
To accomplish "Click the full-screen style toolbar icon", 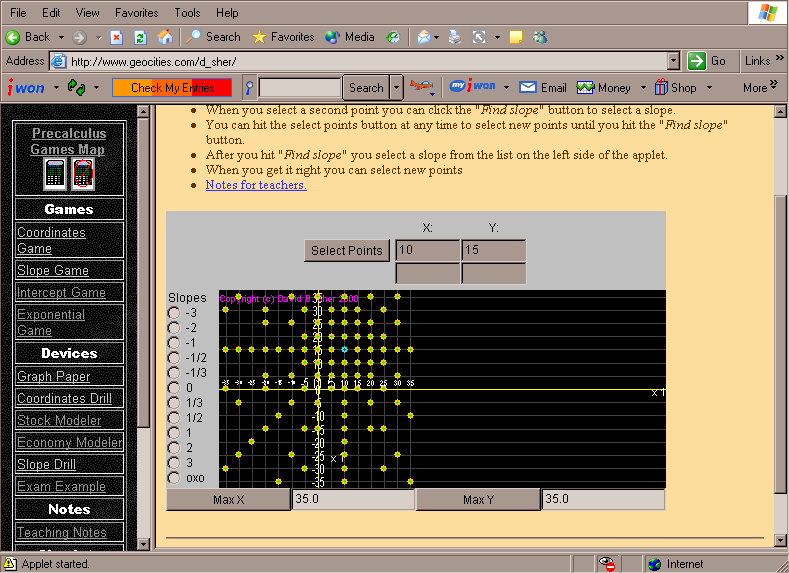I will click(479, 37).
